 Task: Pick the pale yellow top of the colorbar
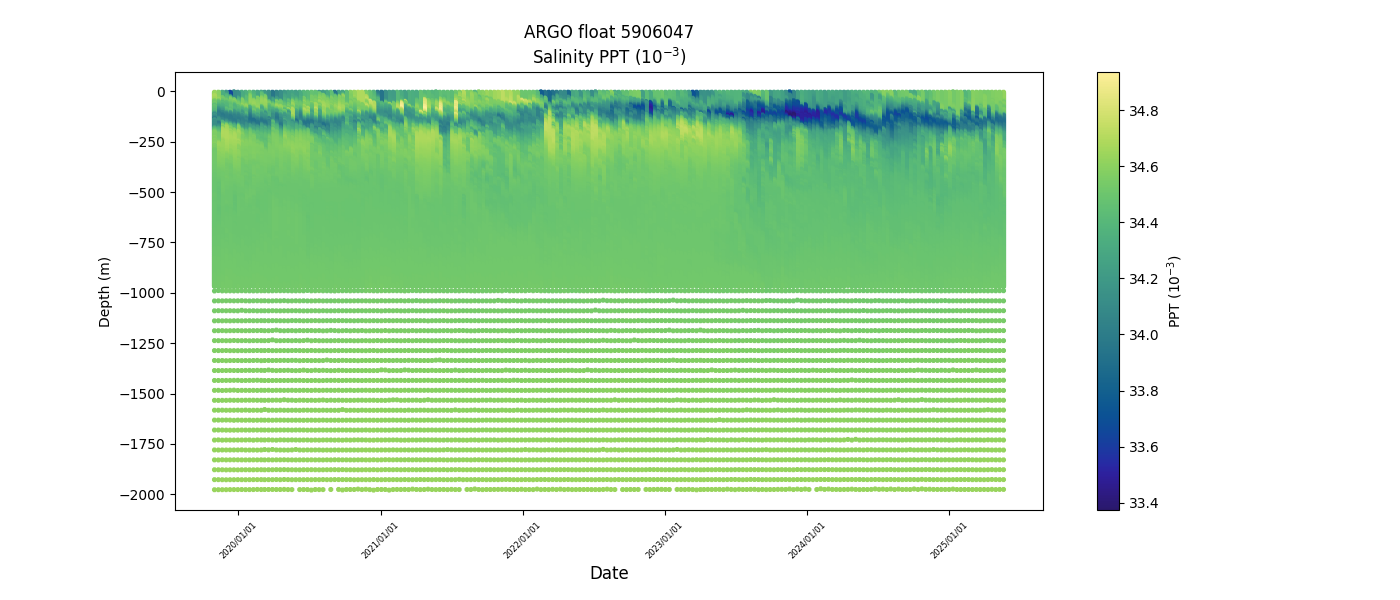(x=1108, y=78)
